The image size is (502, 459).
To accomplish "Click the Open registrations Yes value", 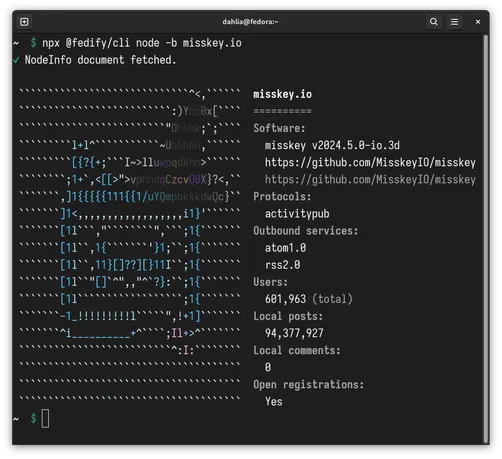I will point(274,402).
